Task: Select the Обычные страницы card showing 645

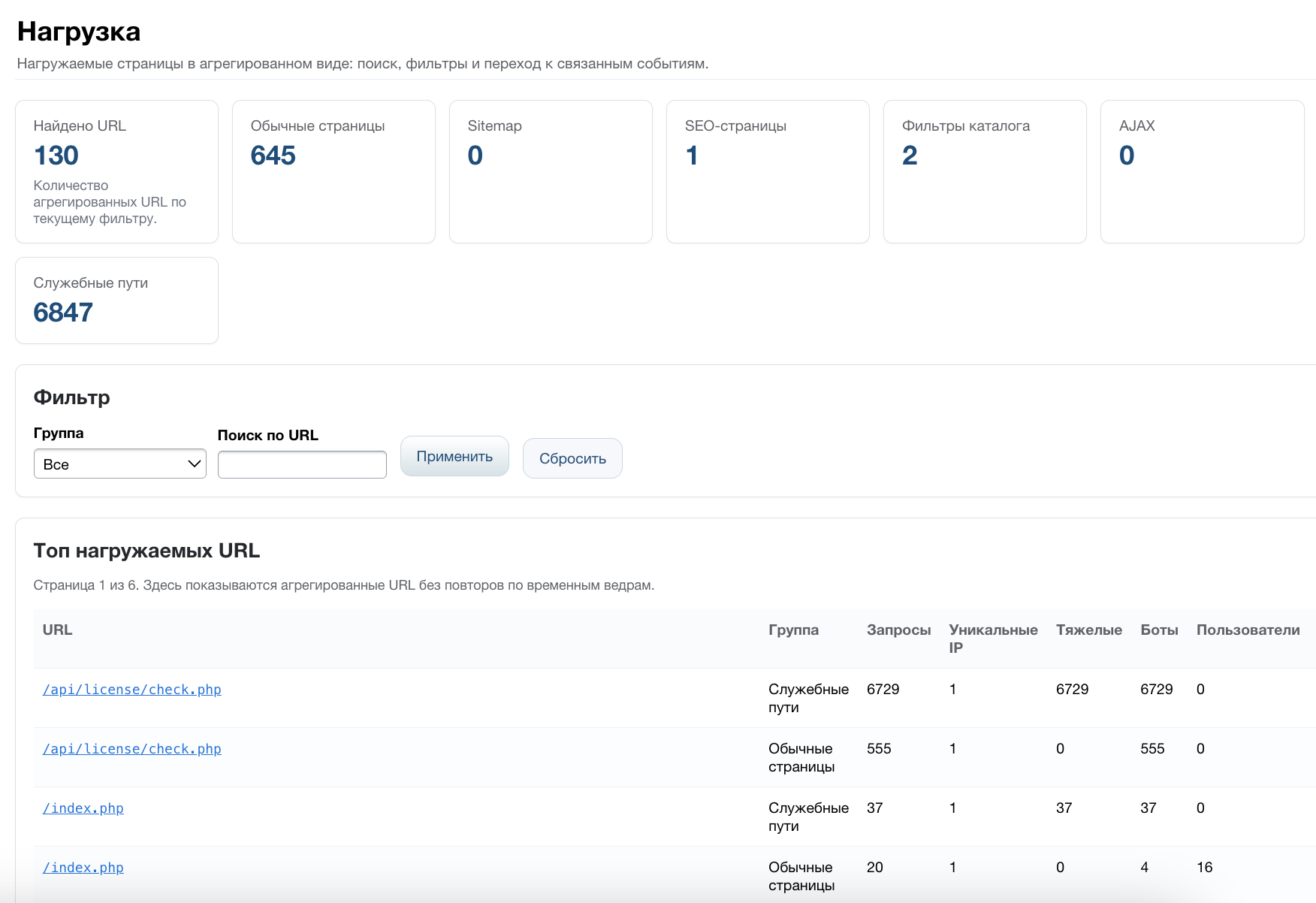Action: [x=334, y=171]
